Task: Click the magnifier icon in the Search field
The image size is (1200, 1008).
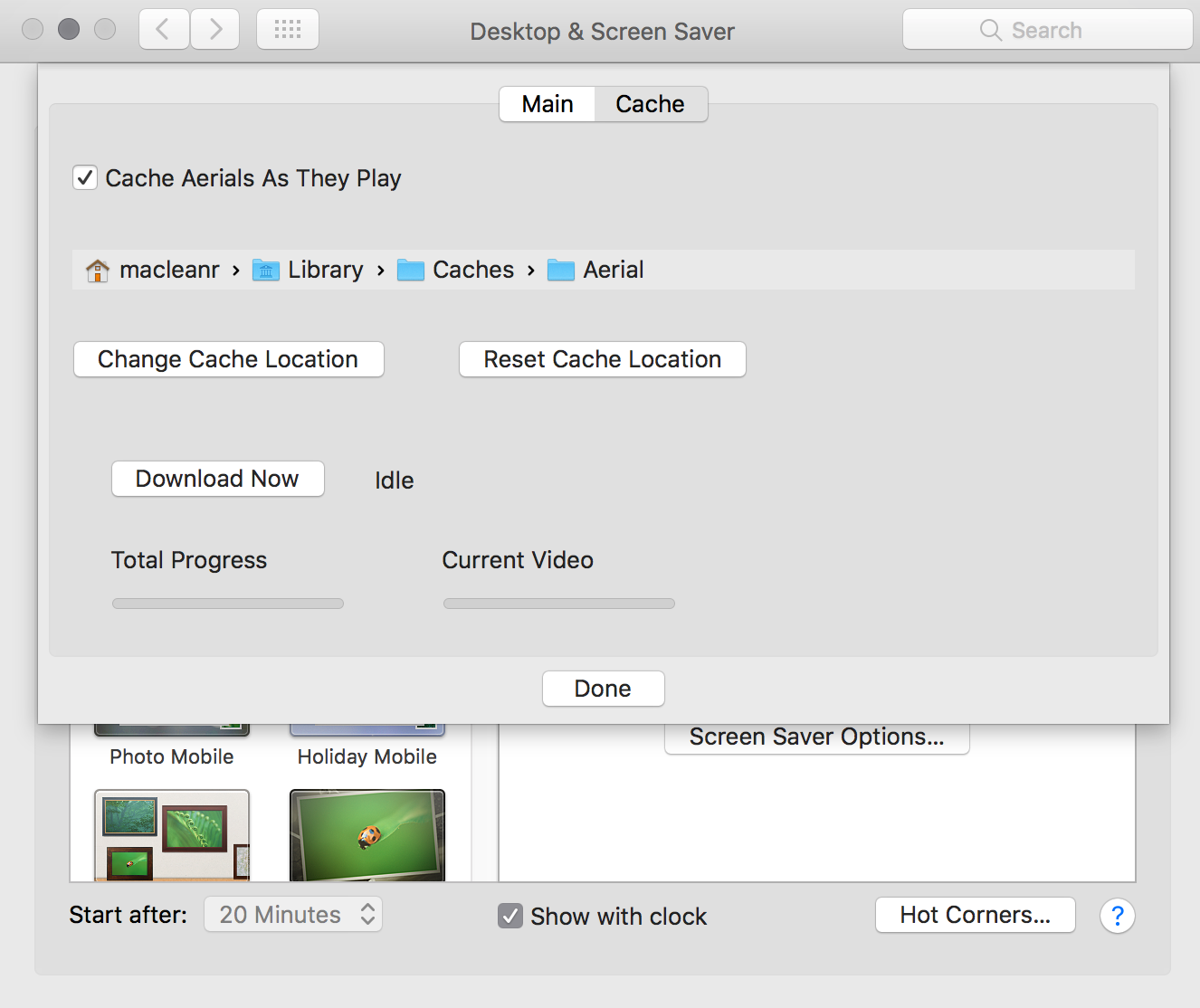Action: click(989, 29)
